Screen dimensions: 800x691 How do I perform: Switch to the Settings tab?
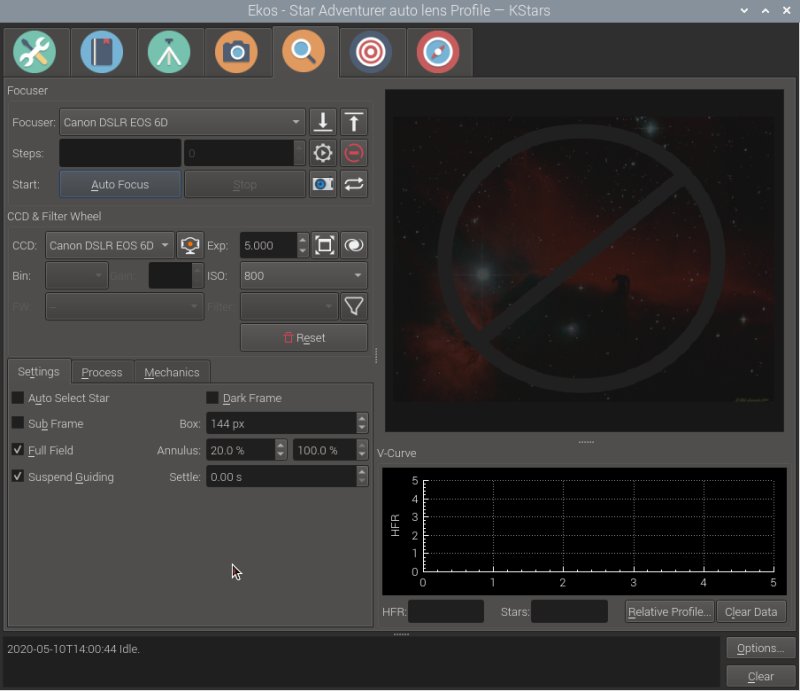tap(39, 372)
